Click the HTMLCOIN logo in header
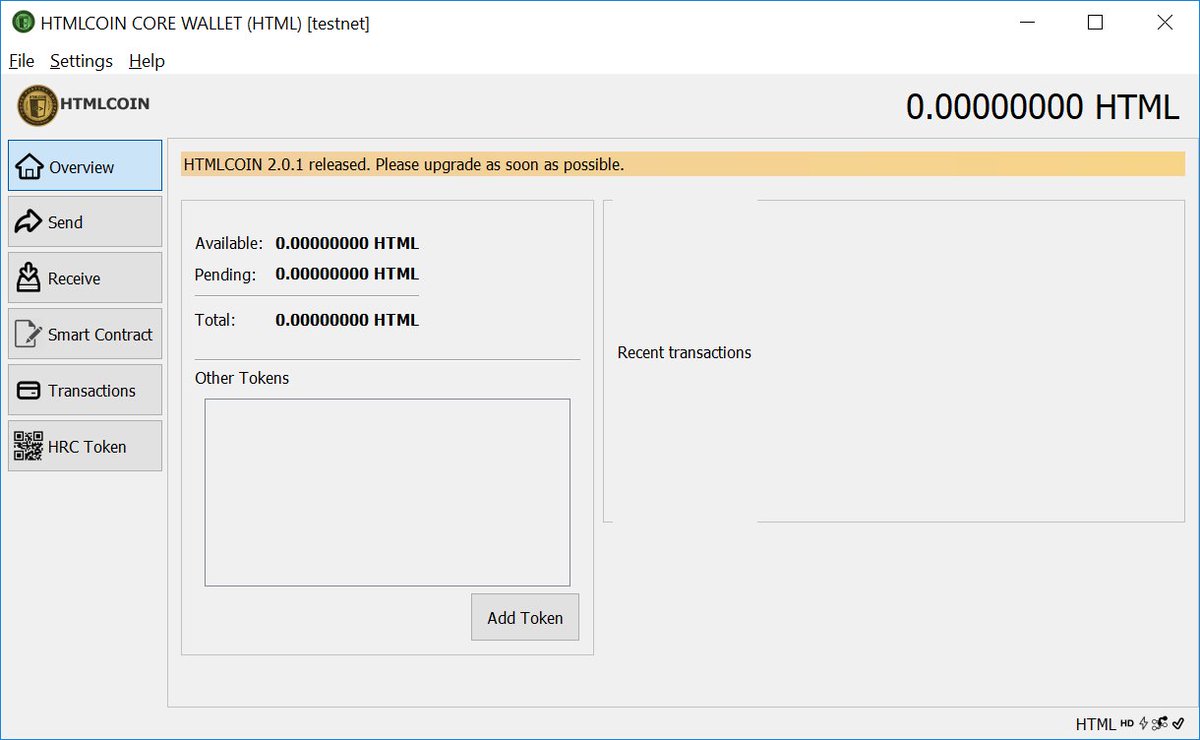Image resolution: width=1200 pixels, height=740 pixels. click(84, 105)
